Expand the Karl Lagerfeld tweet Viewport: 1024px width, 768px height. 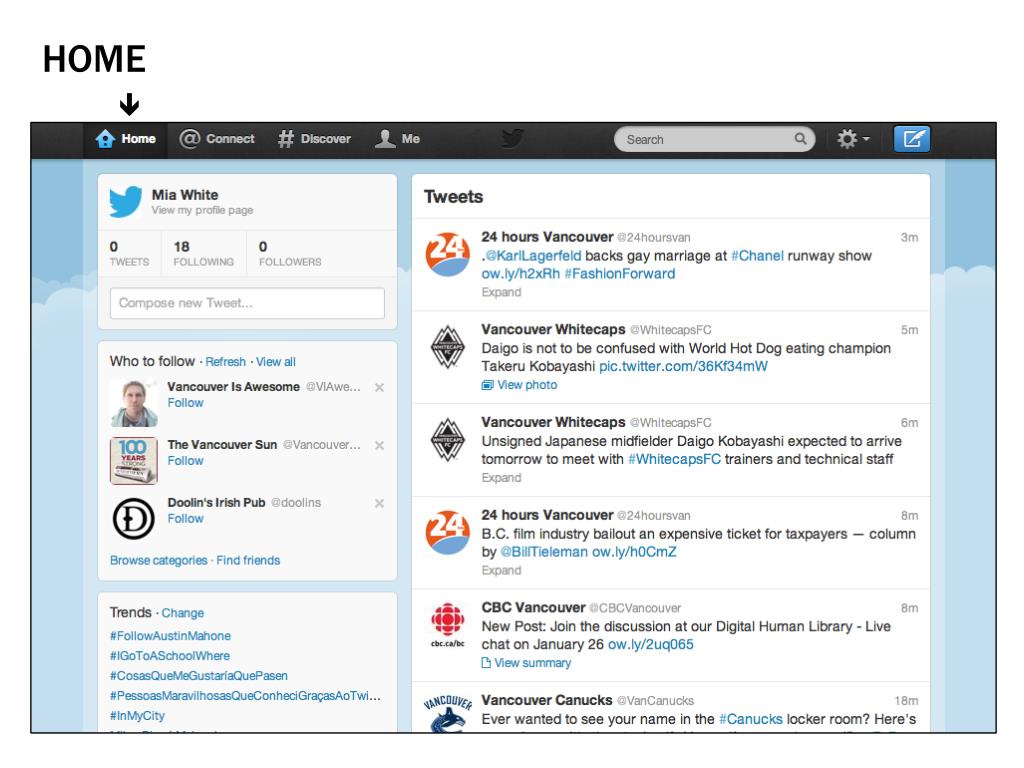[x=502, y=292]
